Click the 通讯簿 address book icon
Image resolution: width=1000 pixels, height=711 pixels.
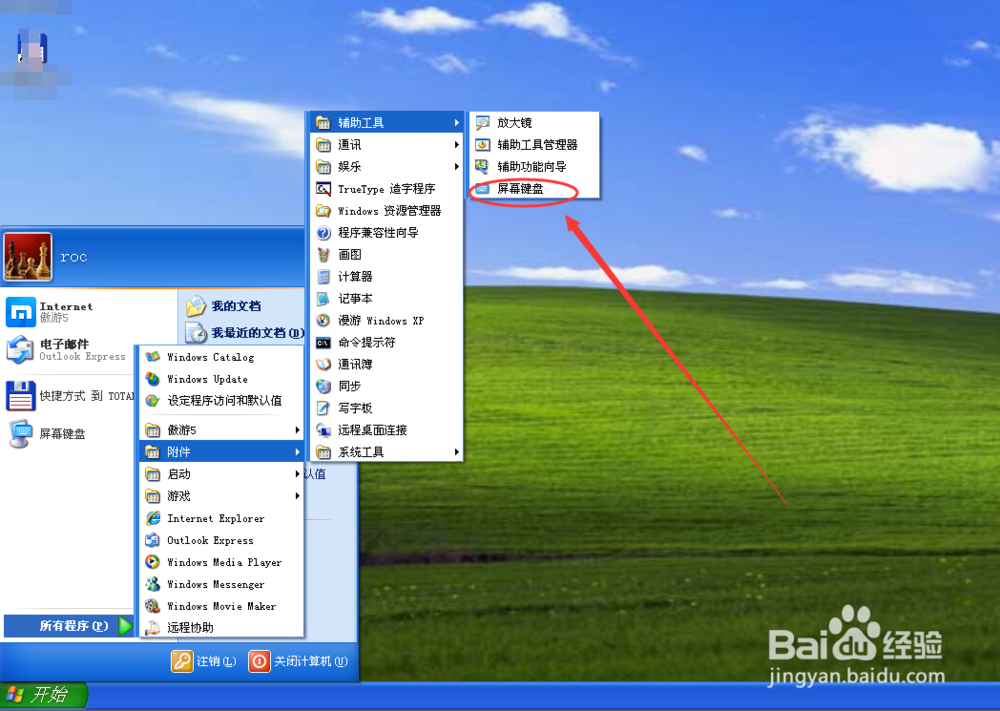coord(323,364)
